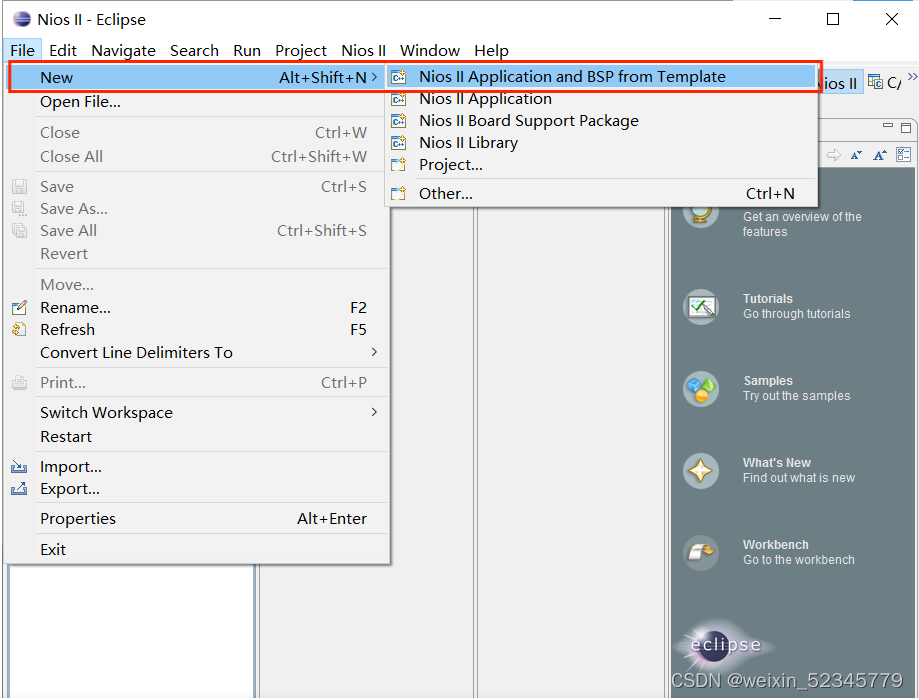Open the Run menu
Screen dimensions: 919x700
(247, 50)
